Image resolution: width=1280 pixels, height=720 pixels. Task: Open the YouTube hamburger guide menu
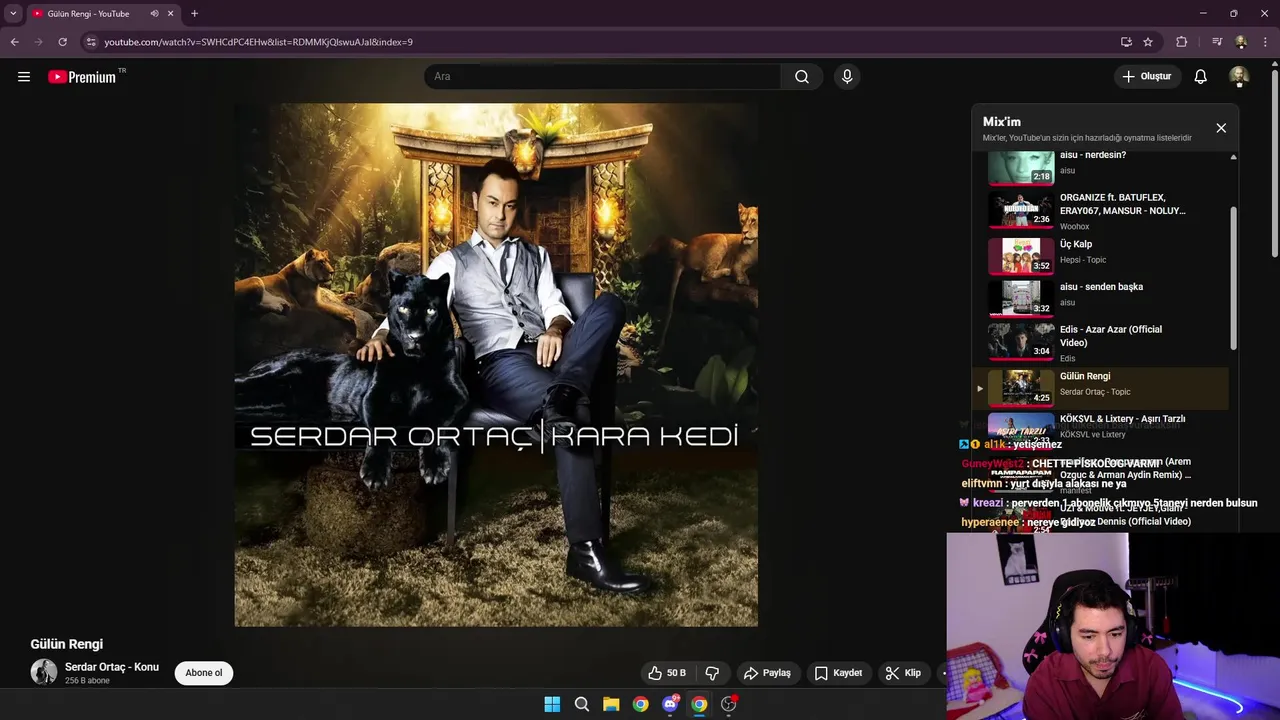(x=24, y=76)
